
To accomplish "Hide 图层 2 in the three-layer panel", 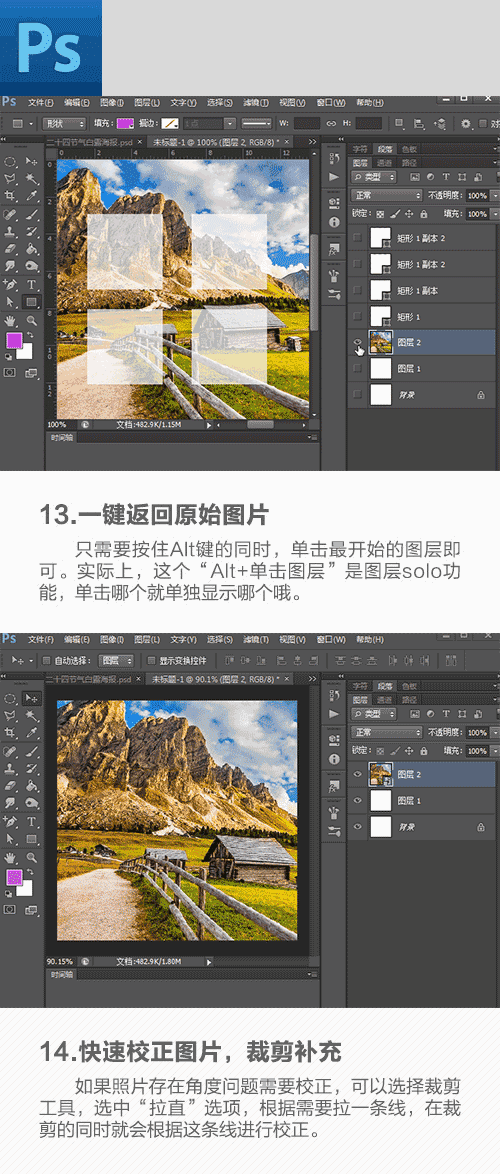I will click(x=357, y=774).
